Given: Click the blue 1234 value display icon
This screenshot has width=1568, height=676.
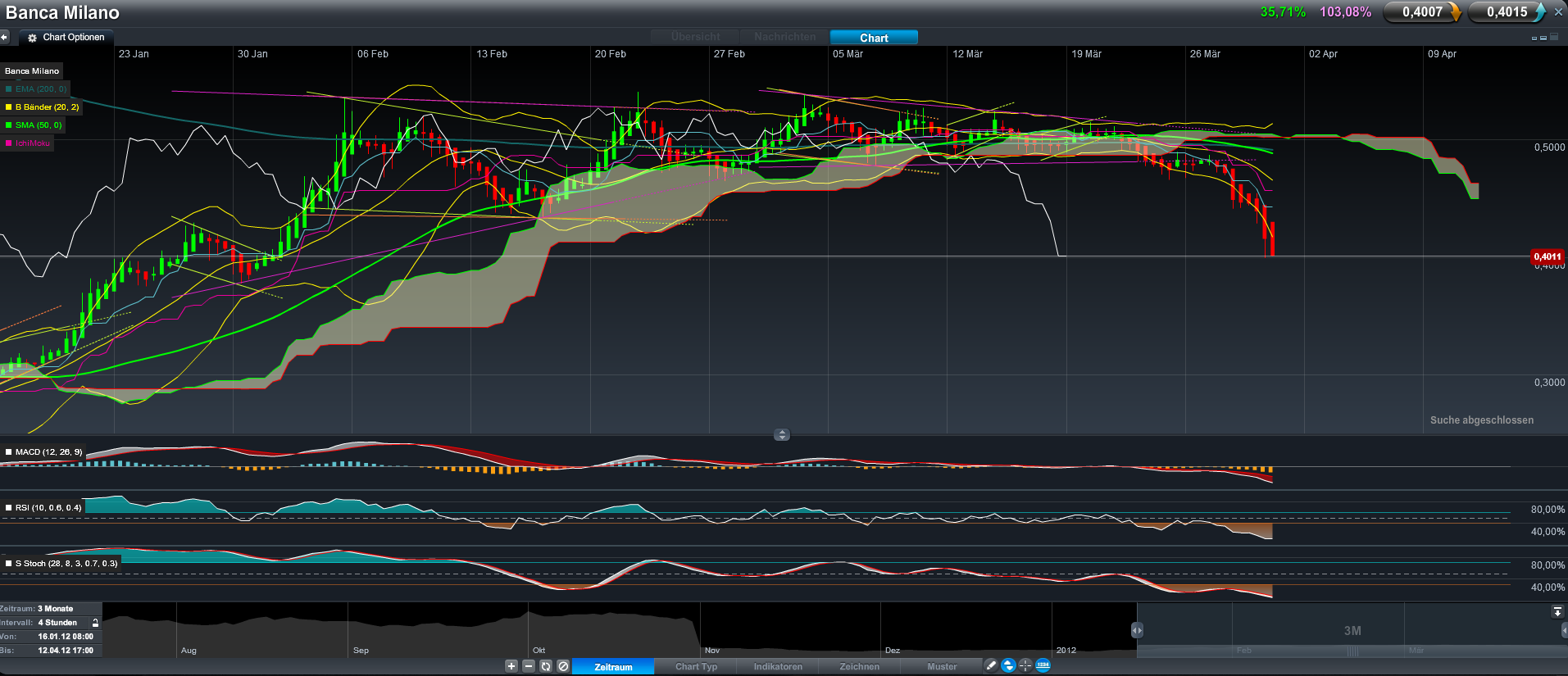Looking at the screenshot, I should tap(1043, 665).
